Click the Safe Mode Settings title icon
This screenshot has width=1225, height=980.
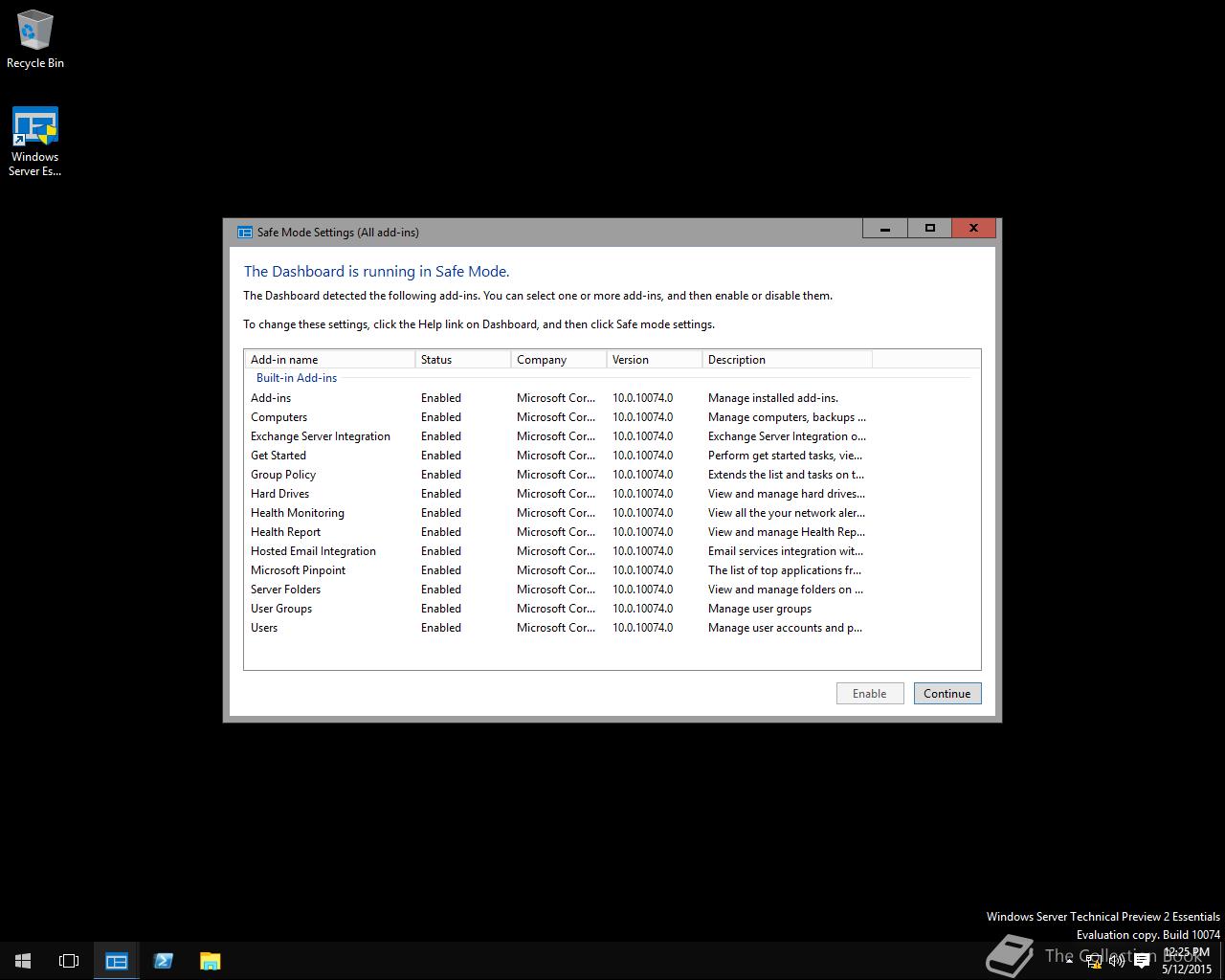pyautogui.click(x=245, y=232)
